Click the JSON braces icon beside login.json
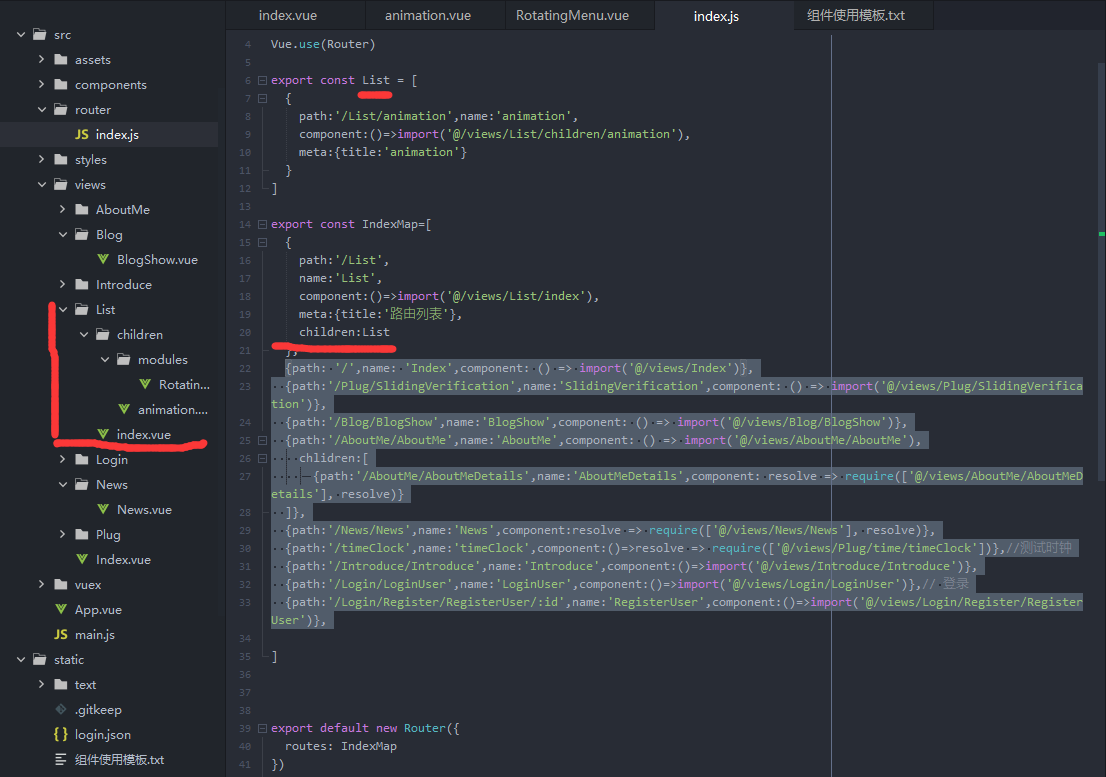Viewport: 1106px width, 777px height. coord(61,734)
